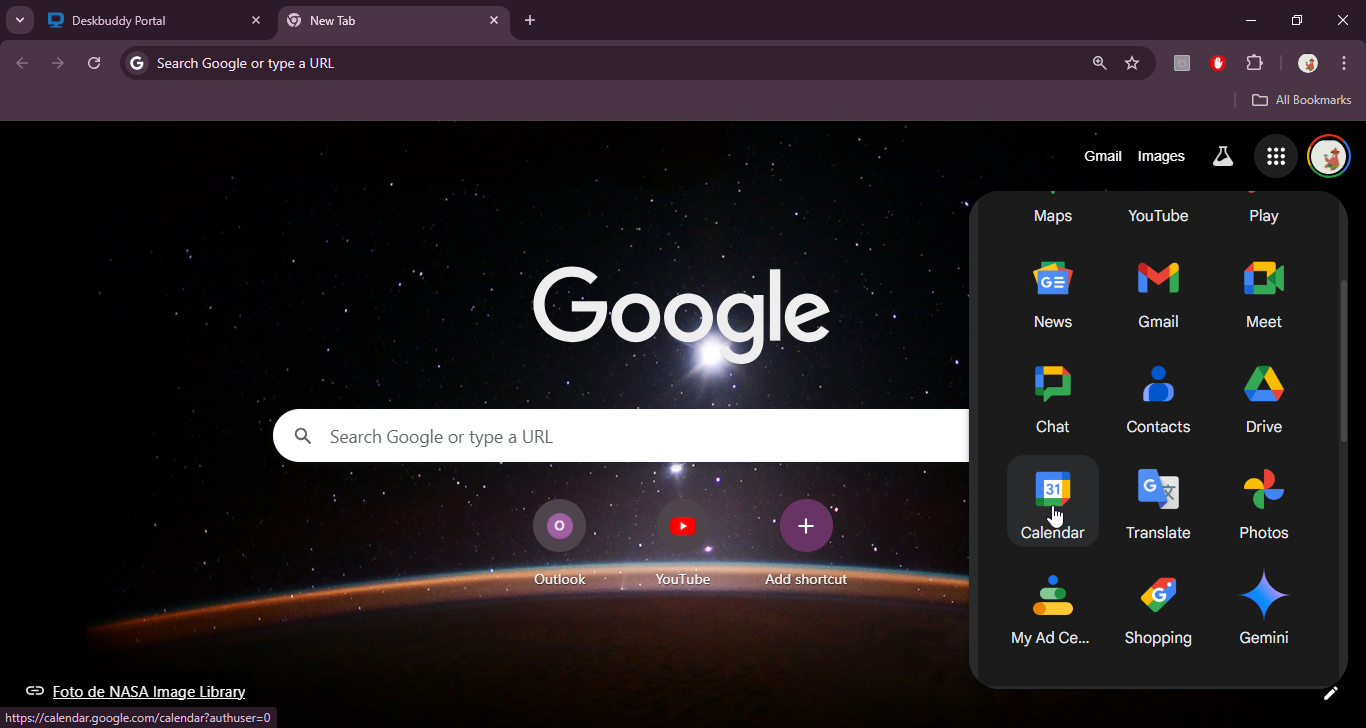Click the browser profile avatar

tap(1308, 62)
